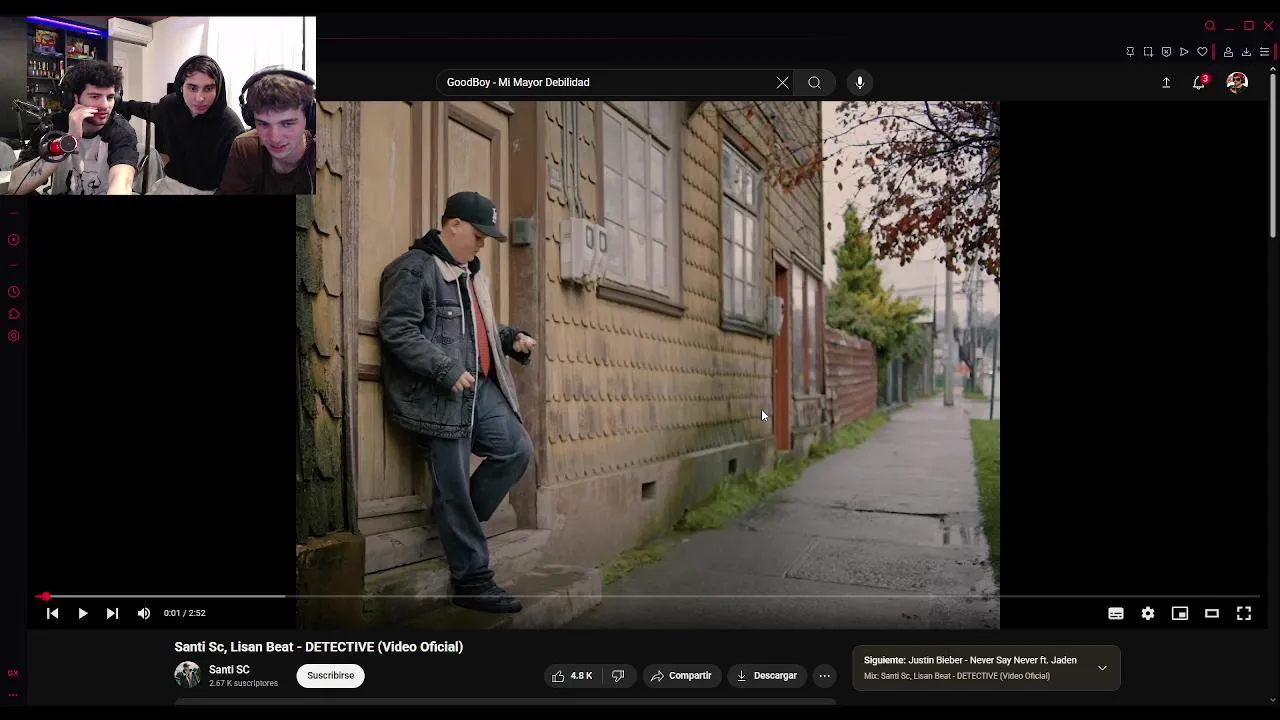This screenshot has height=720, width=1280.
Task: Open more actions three-dot menu
Action: (x=825, y=676)
